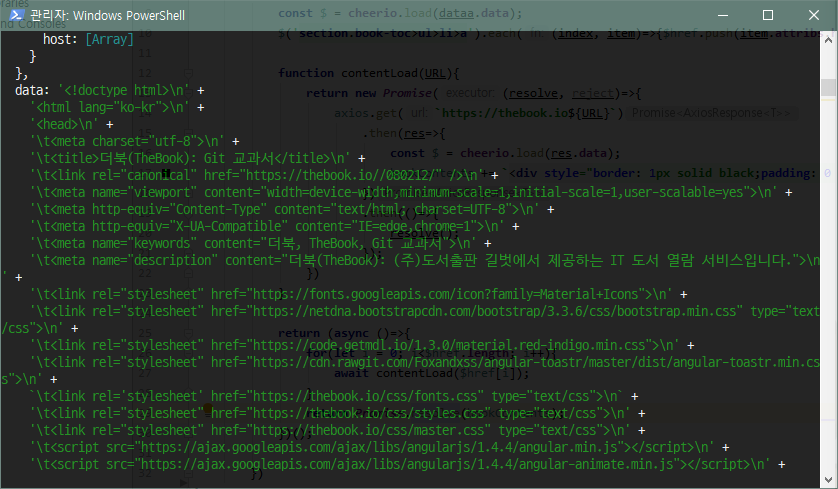Screen dimensions: 838x489
Task: Click the thebook.io/css/fonts.css line
Action: coord(333,397)
